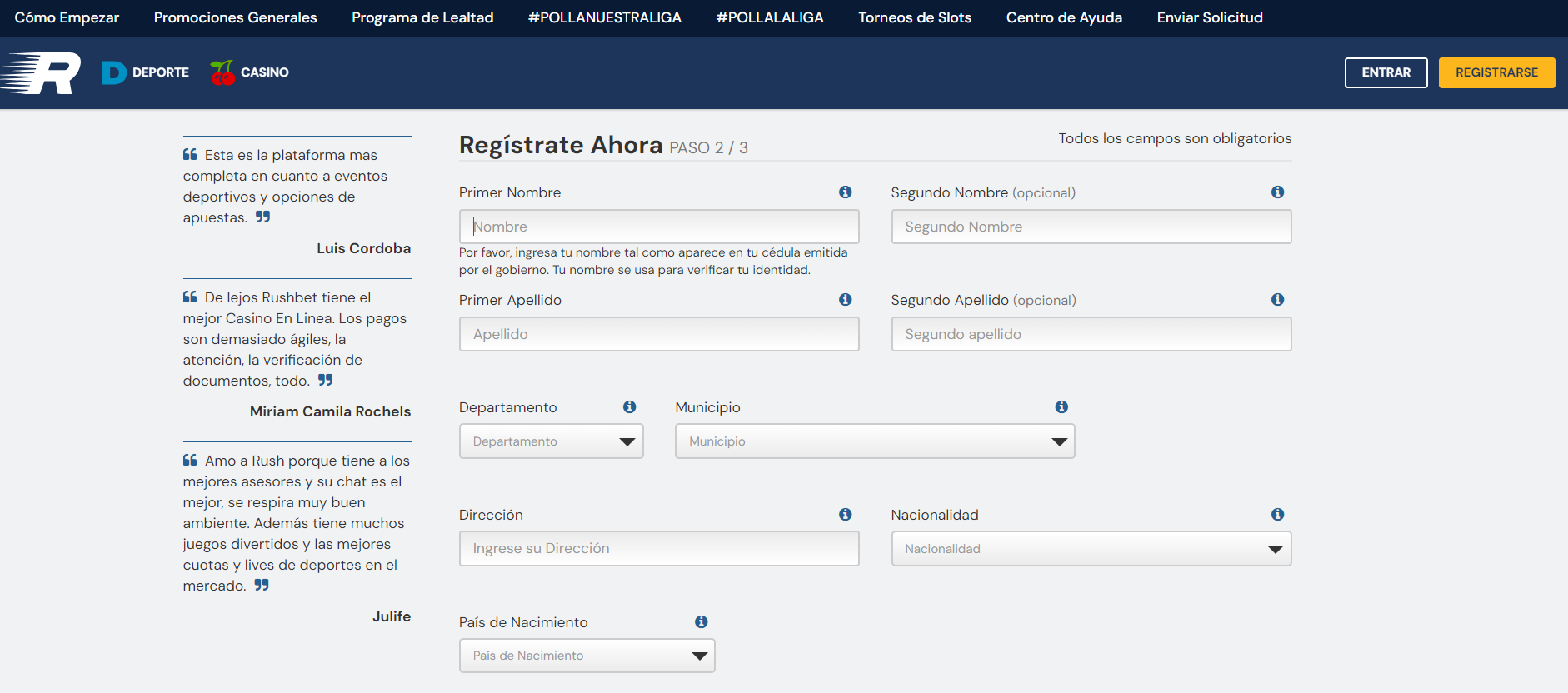Click the 'Miriam Camila Rochels' testimonial name

(331, 411)
